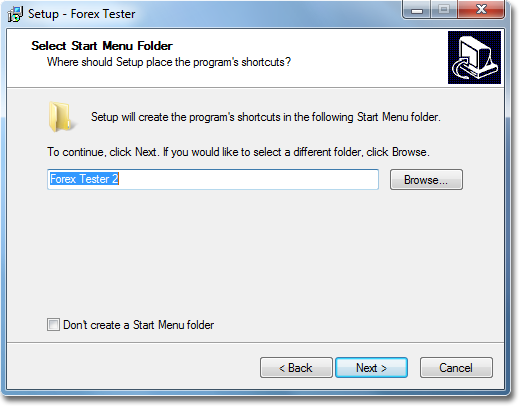Click the Setup will create shortcuts description text
Screen dimensions: 525x410
tap(266, 117)
